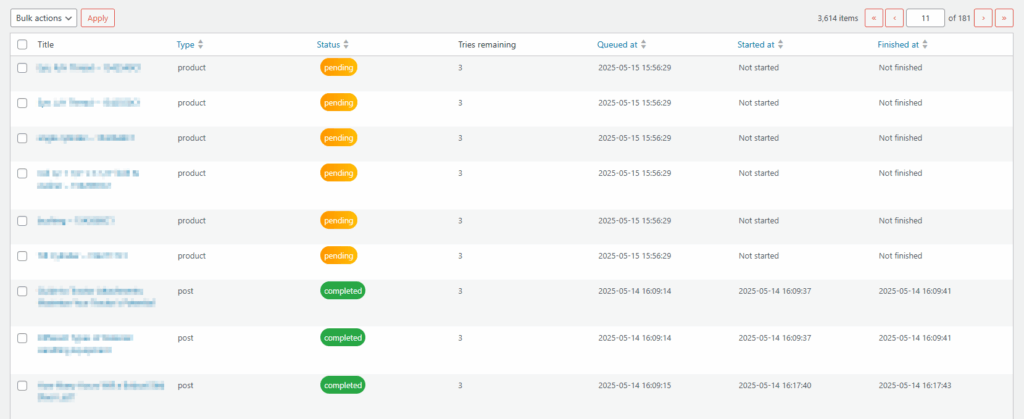
Task: Click the last green completed status badge
Action: tap(342, 385)
